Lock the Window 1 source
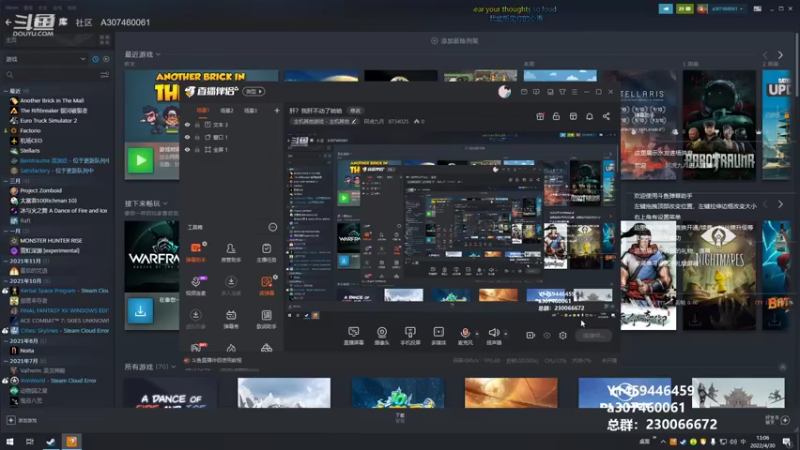The height and width of the screenshot is (450, 800). [x=197, y=137]
